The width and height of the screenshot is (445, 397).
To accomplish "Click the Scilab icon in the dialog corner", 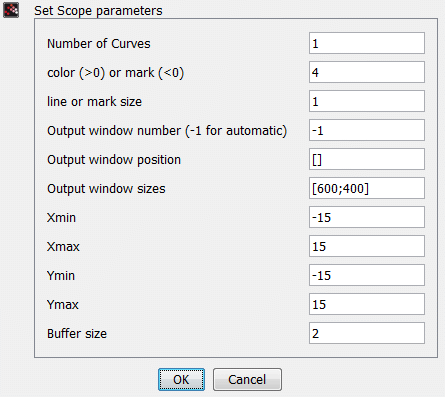I will point(11,10).
